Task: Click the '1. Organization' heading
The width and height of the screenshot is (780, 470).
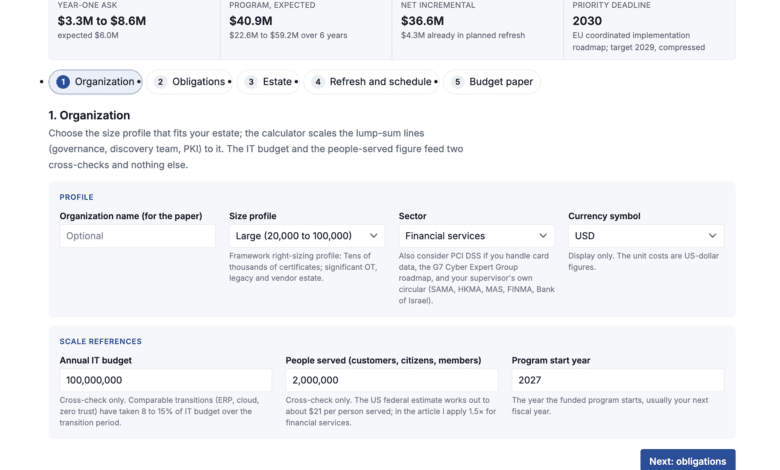Action: (89, 115)
